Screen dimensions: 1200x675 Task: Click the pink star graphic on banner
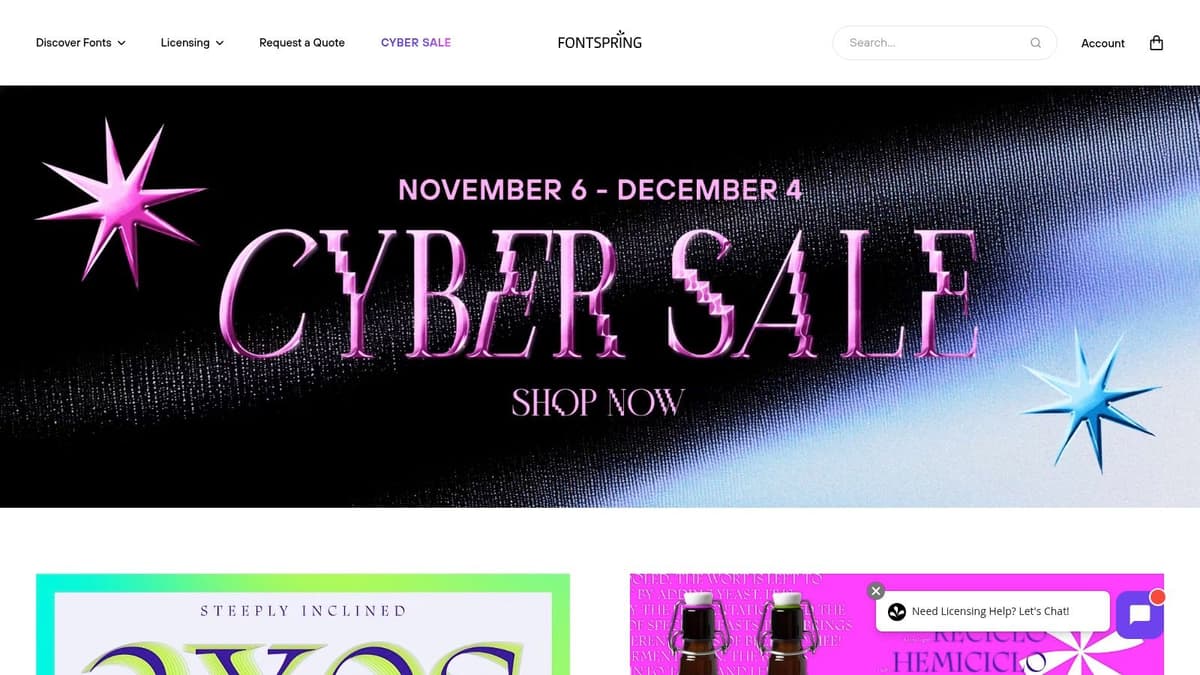pos(120,196)
